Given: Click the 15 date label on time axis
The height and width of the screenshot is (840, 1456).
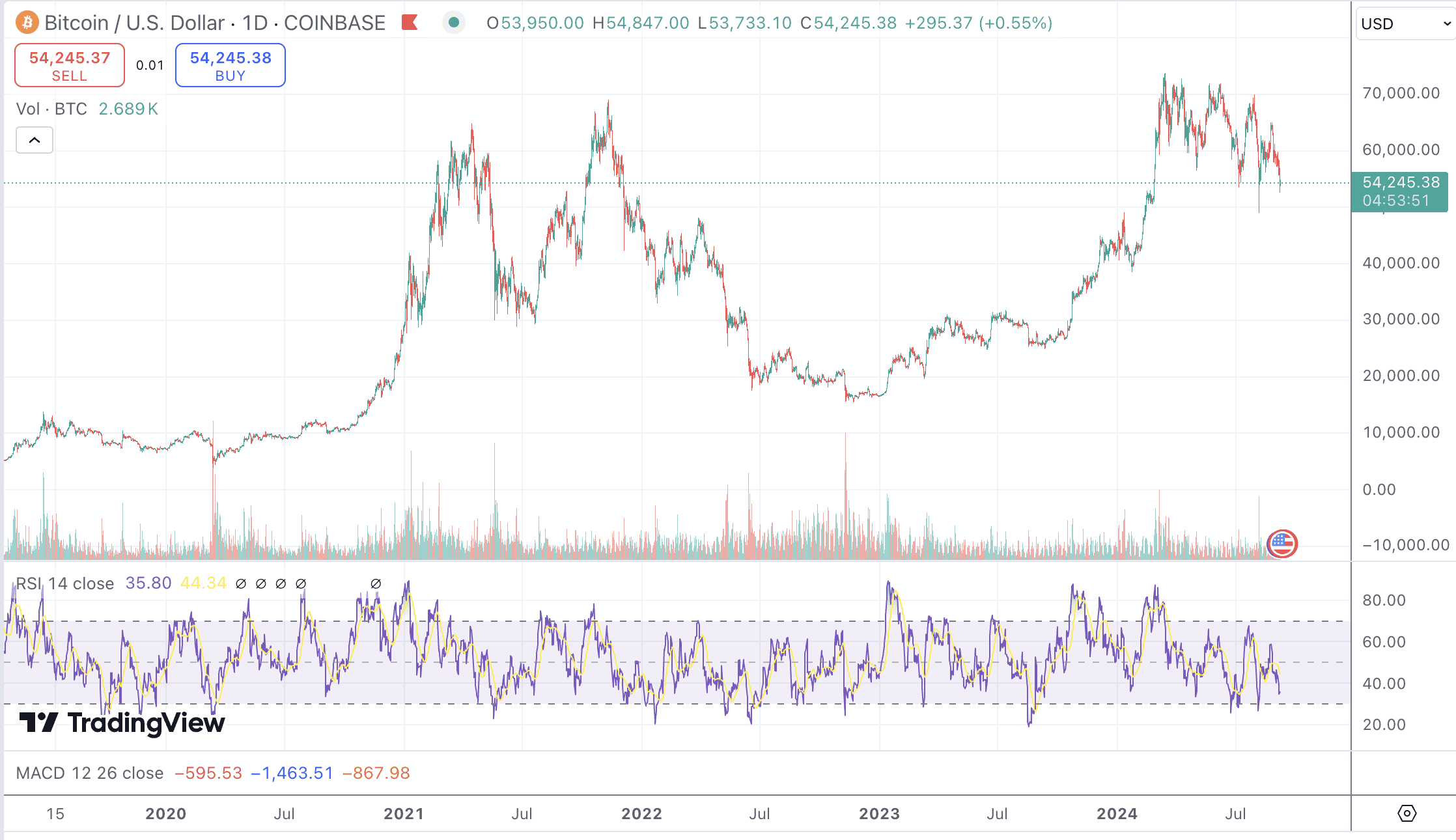Looking at the screenshot, I should point(55,813).
